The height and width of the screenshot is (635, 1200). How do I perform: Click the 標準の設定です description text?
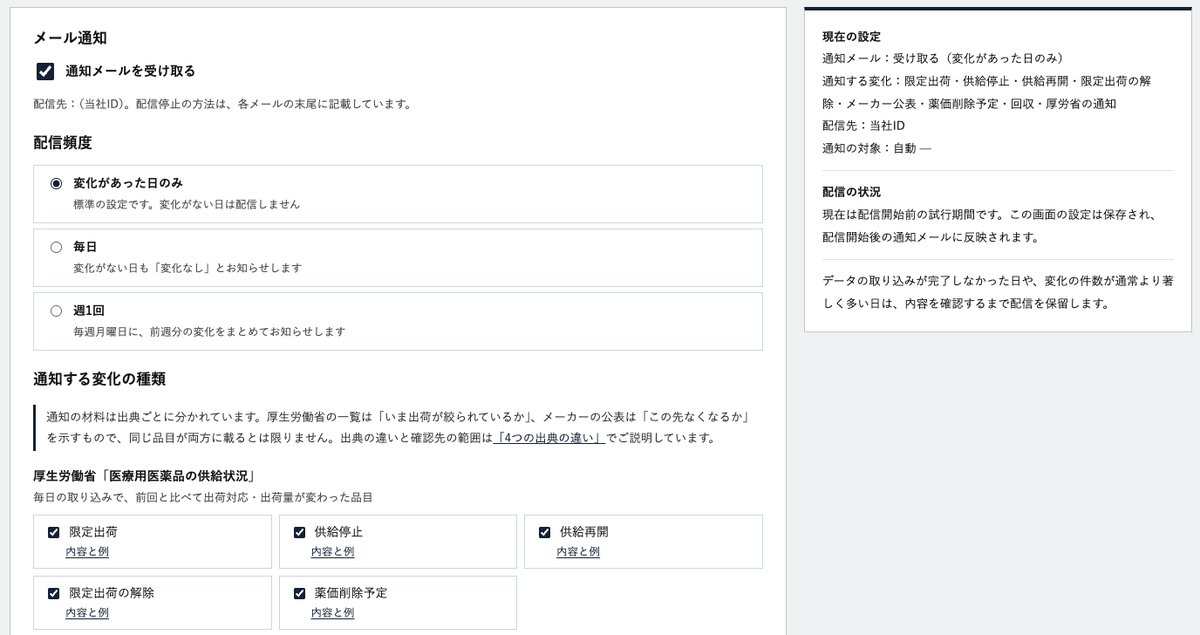click(186, 204)
